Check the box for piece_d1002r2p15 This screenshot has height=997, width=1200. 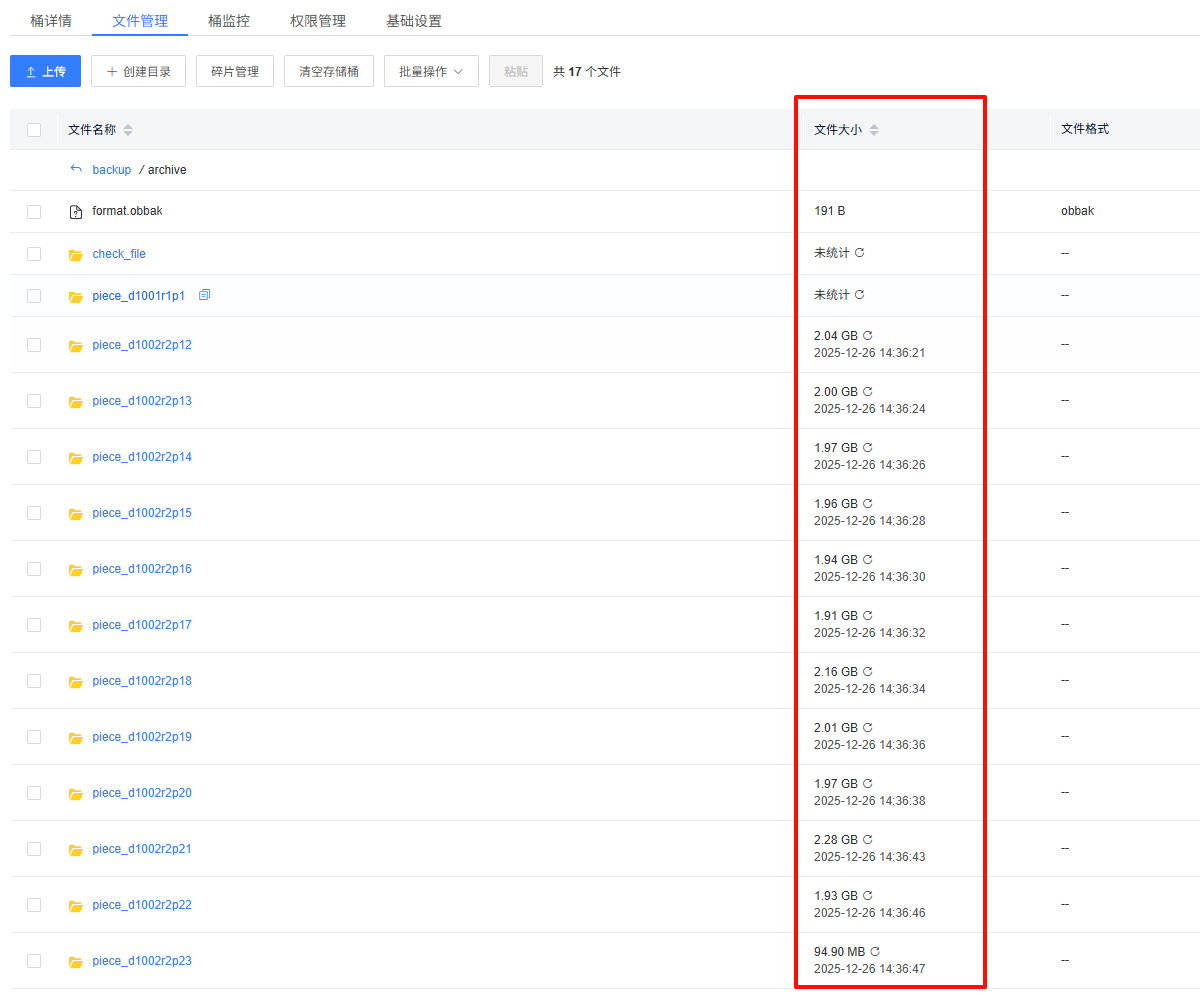coord(34,513)
